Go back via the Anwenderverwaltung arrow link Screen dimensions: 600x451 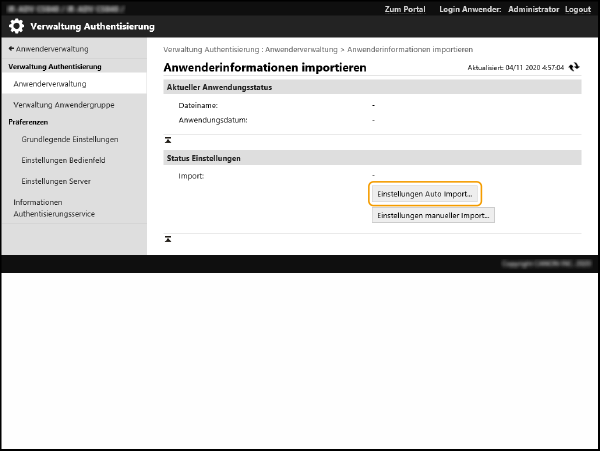click(x=48, y=48)
